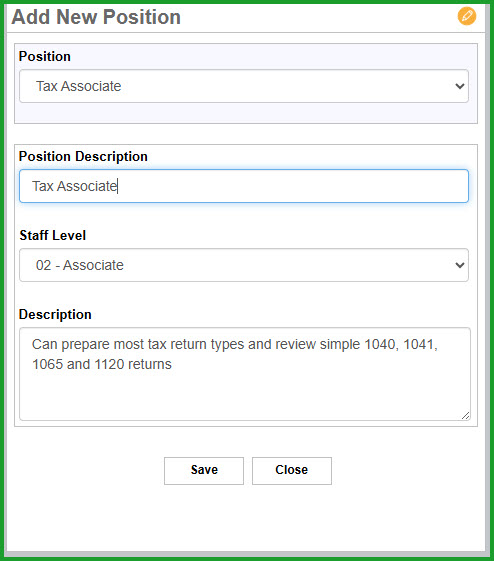Place cursor on the "1065 and 1120 returns" line
Viewport: 494px width, 561px height.
tap(102, 364)
